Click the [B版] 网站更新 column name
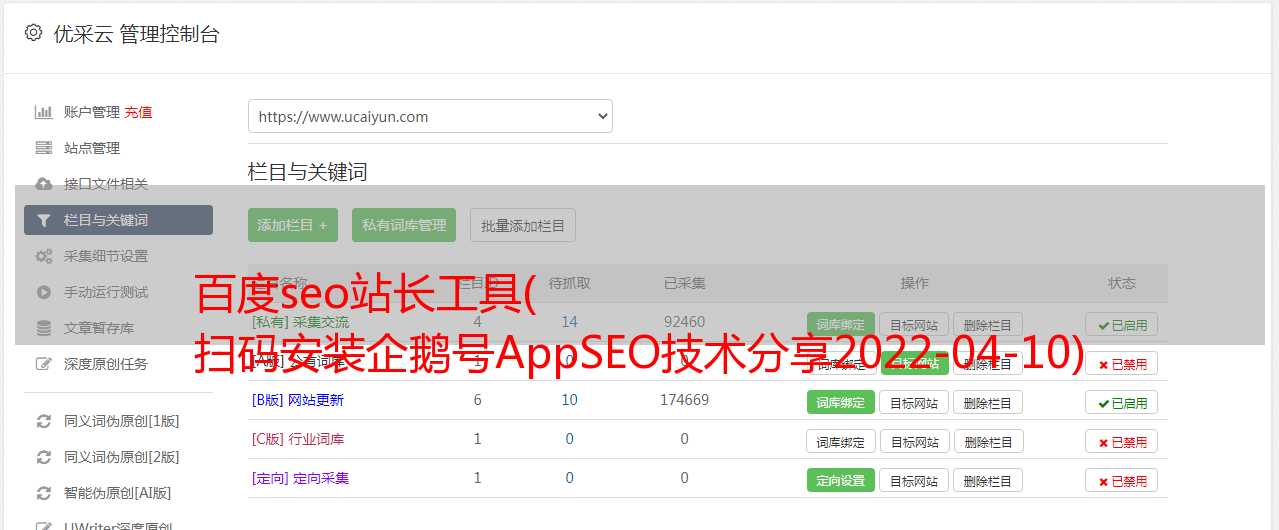1279x530 pixels. [x=298, y=400]
